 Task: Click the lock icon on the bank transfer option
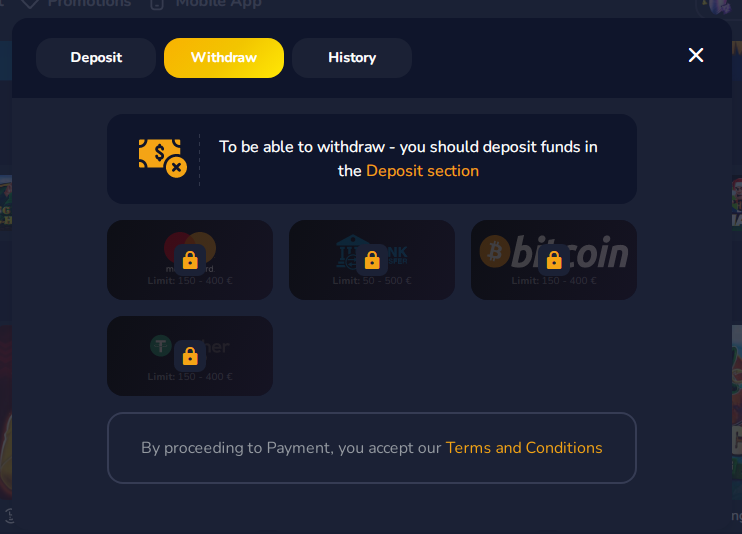coord(372,260)
